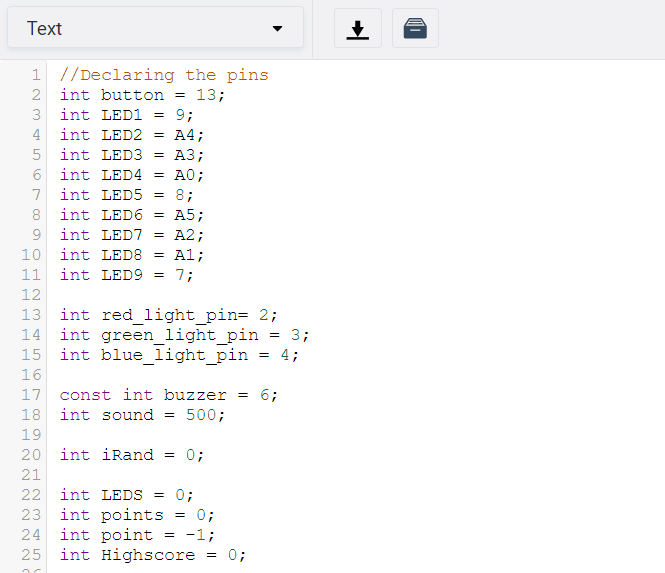The height and width of the screenshot is (573, 665).
Task: Click the line 'int LED9 = 7;'
Action: (x=126, y=275)
